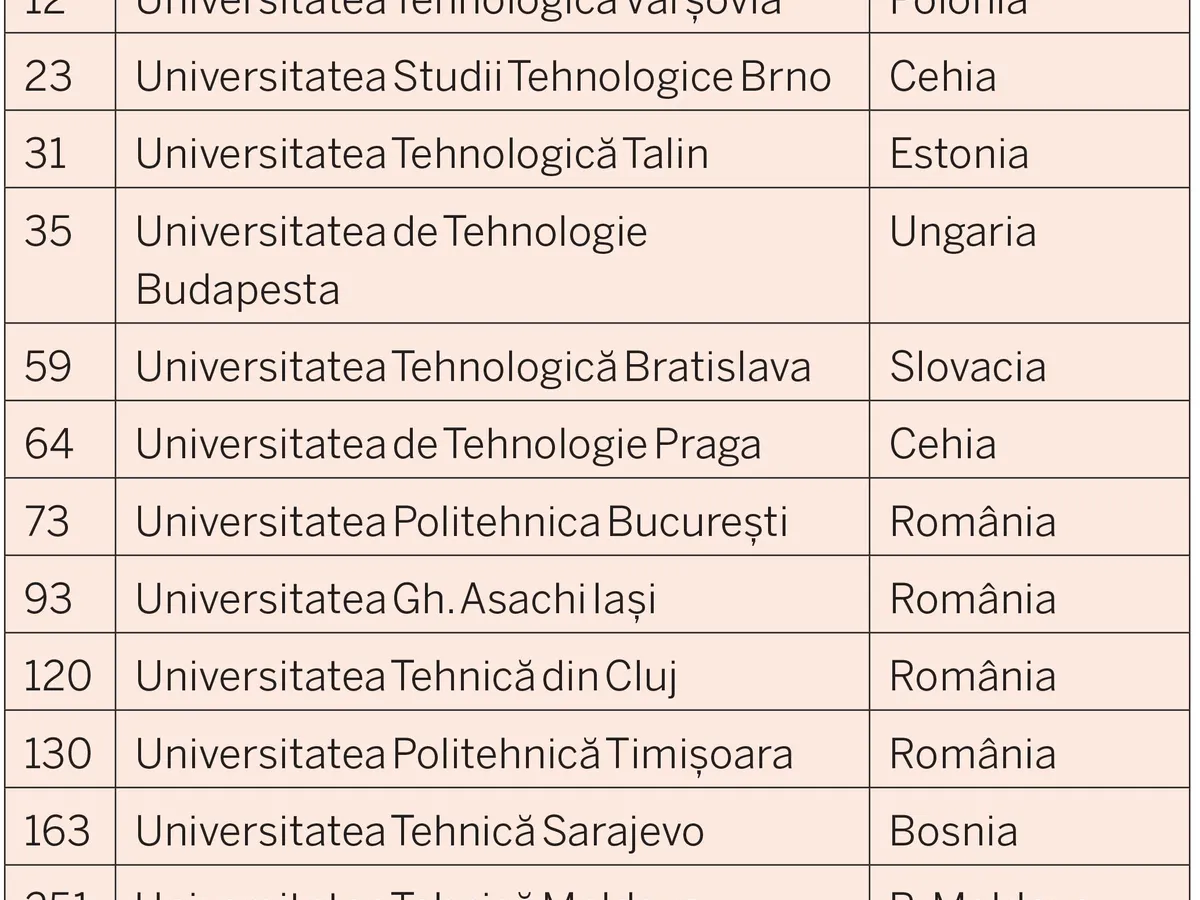Select rank number 163 cell
Image resolution: width=1200 pixels, height=900 pixels.
click(58, 831)
